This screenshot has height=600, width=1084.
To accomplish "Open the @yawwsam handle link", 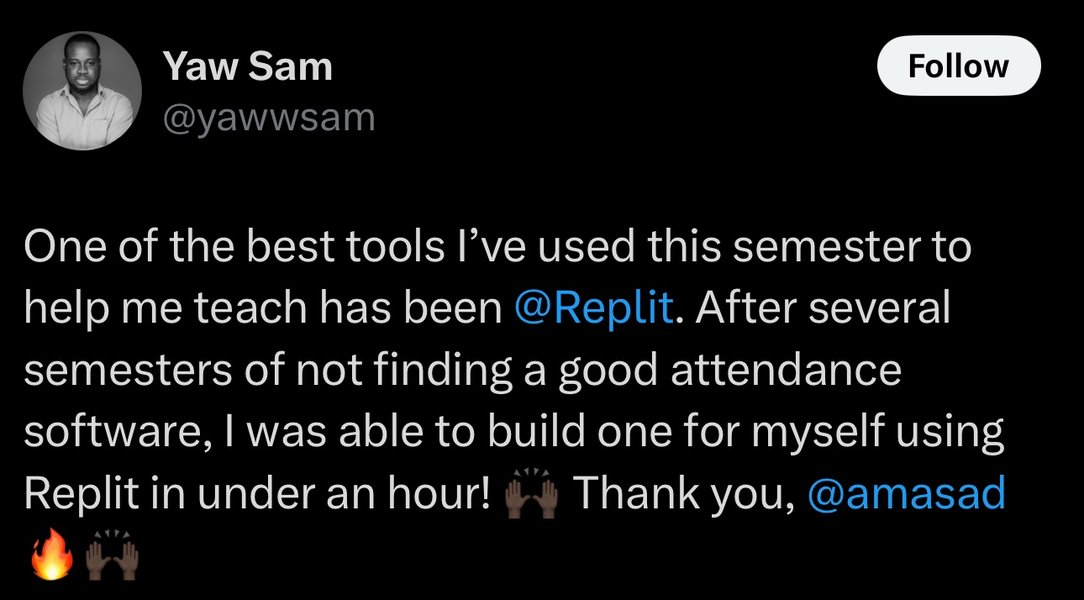I will click(268, 118).
